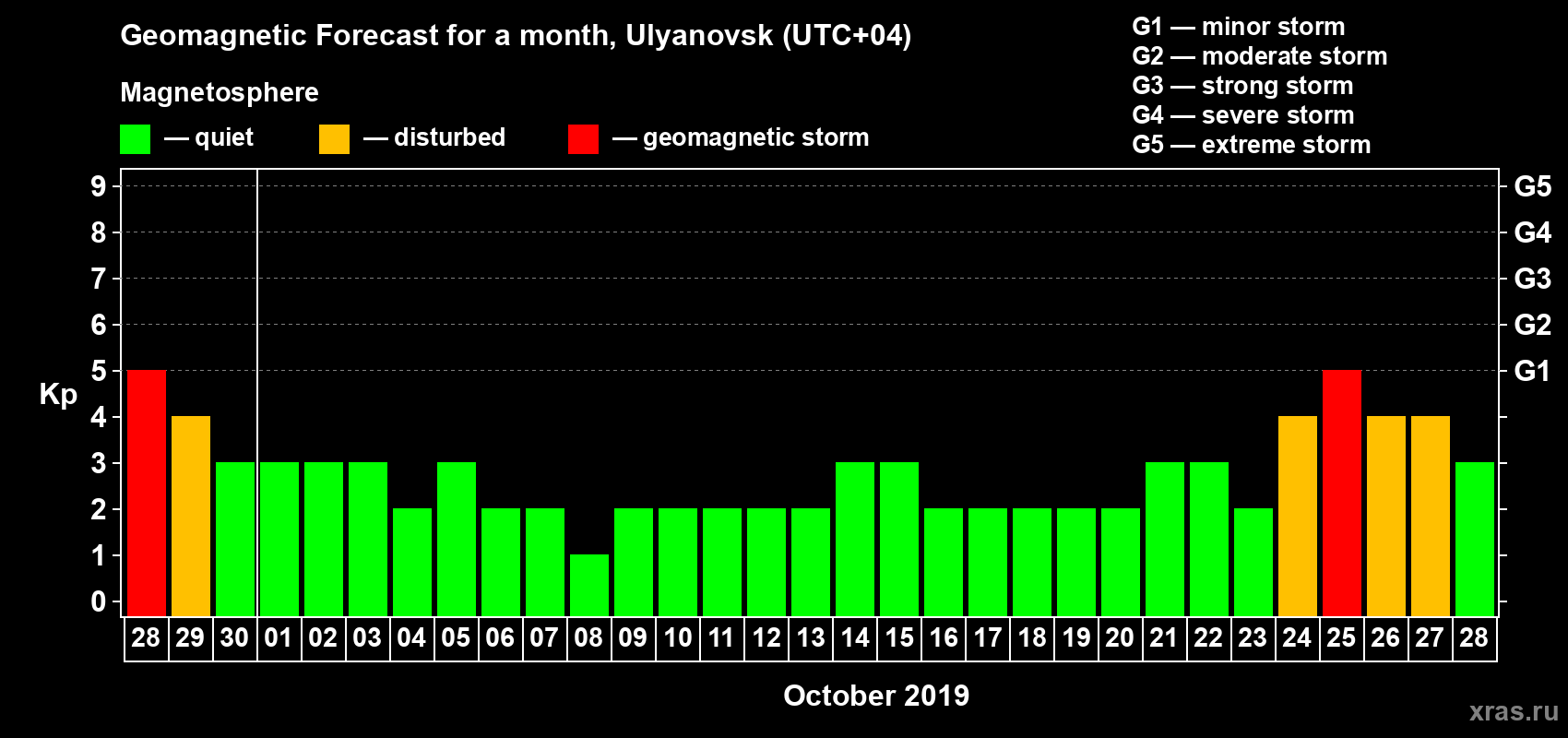The width and height of the screenshot is (1568, 738).
Task: Click the green quiet legend swatch
Action: (x=135, y=139)
